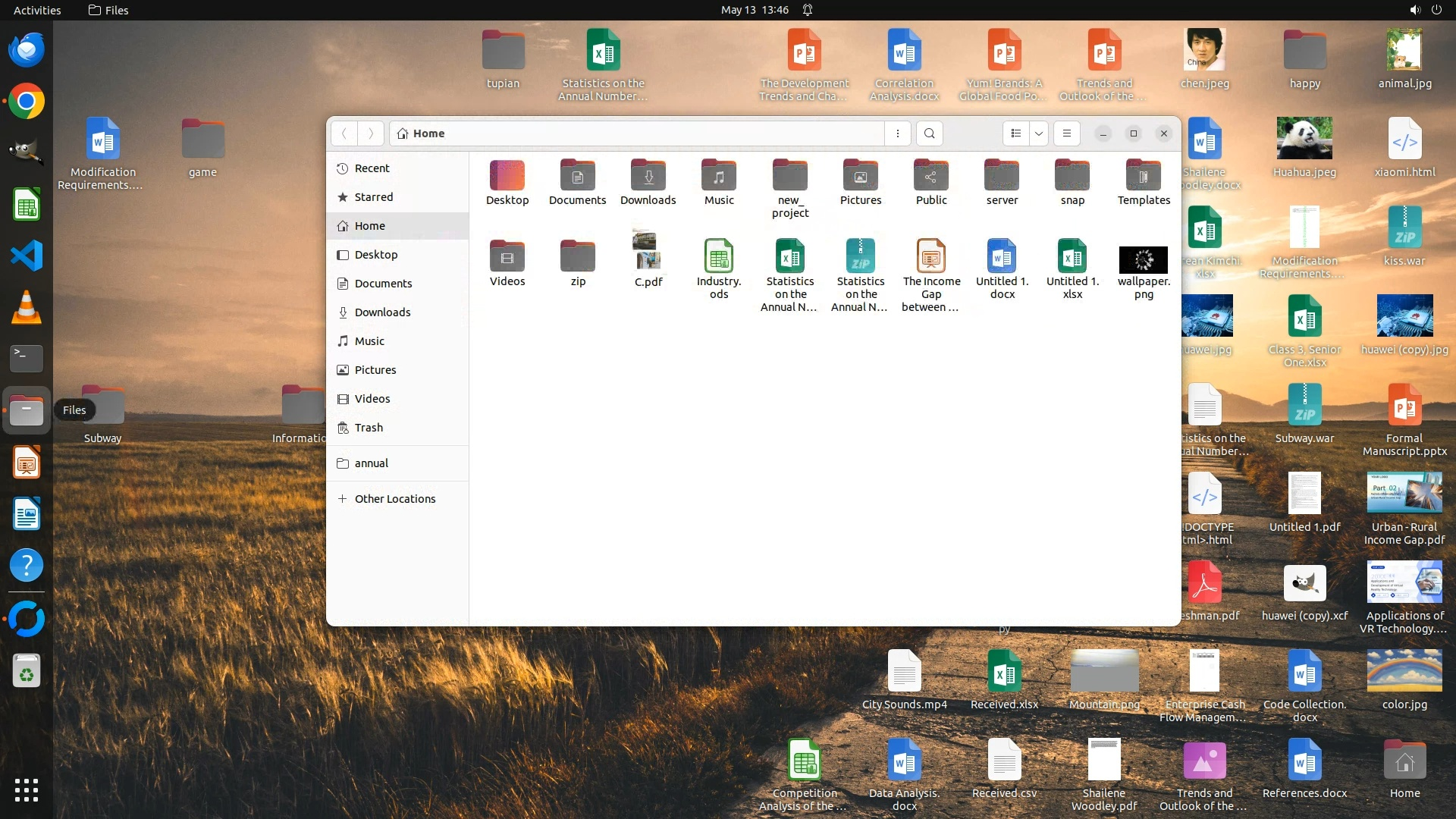Open the hamburger main menu
This screenshot has height=819, width=1456.
[1067, 133]
